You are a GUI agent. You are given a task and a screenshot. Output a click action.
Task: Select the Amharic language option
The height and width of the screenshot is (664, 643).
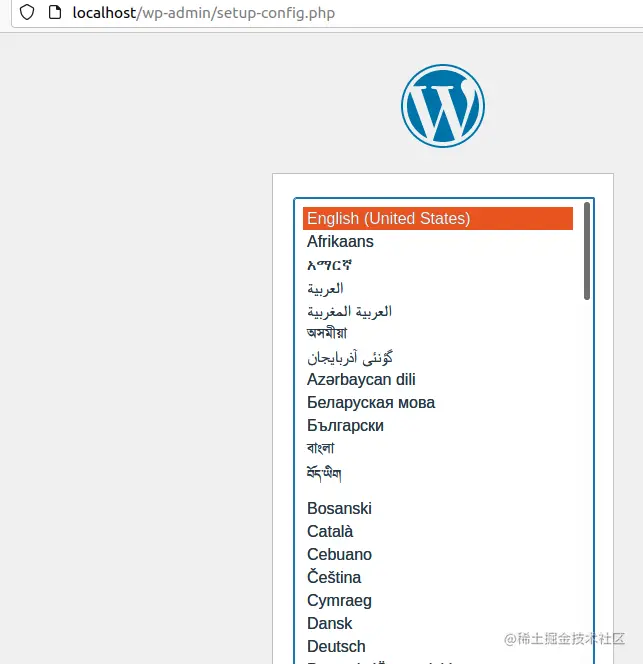click(438, 265)
